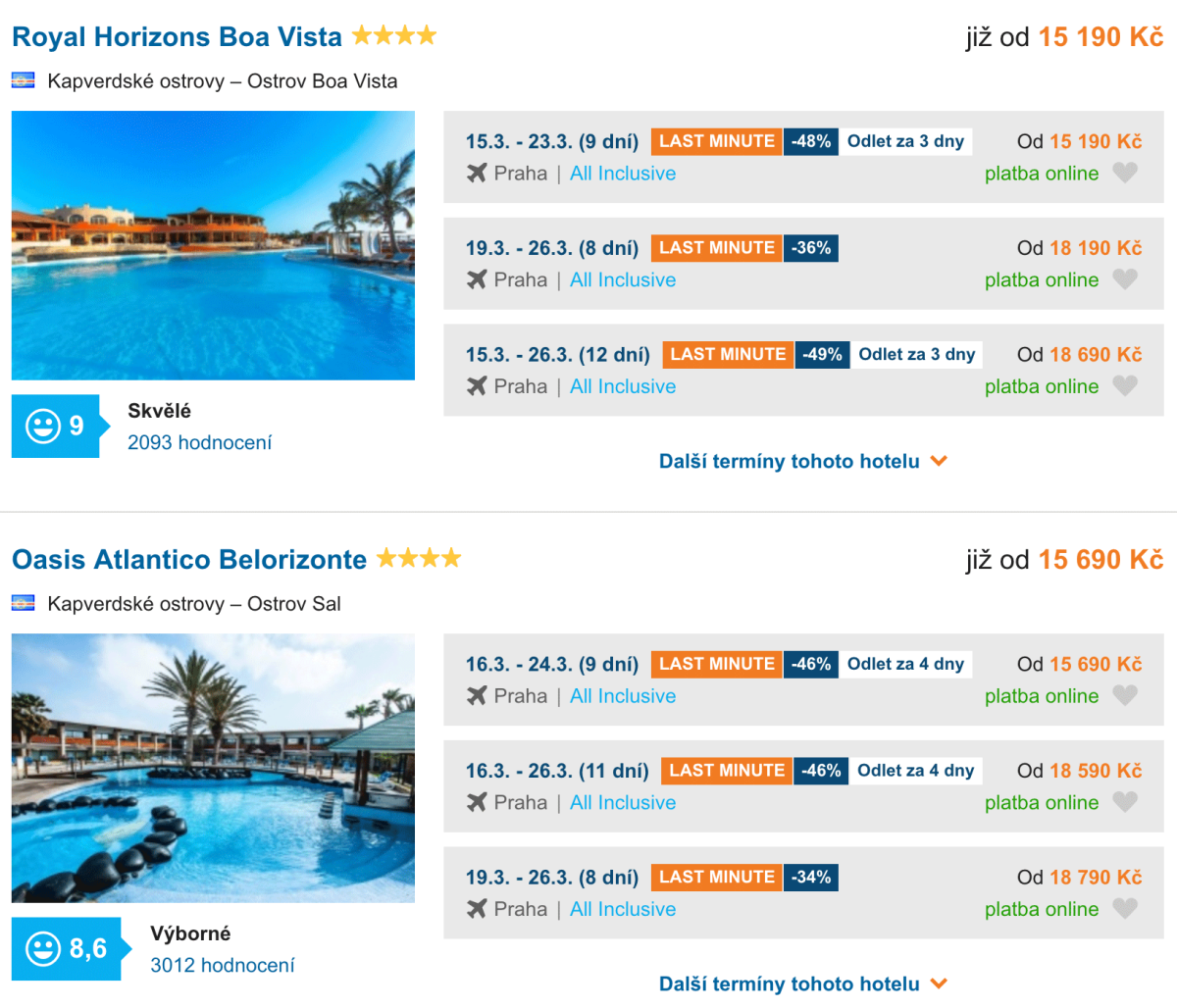Save the 16.3. - 24.3. Oasis Atlantico offer

tap(1125, 696)
